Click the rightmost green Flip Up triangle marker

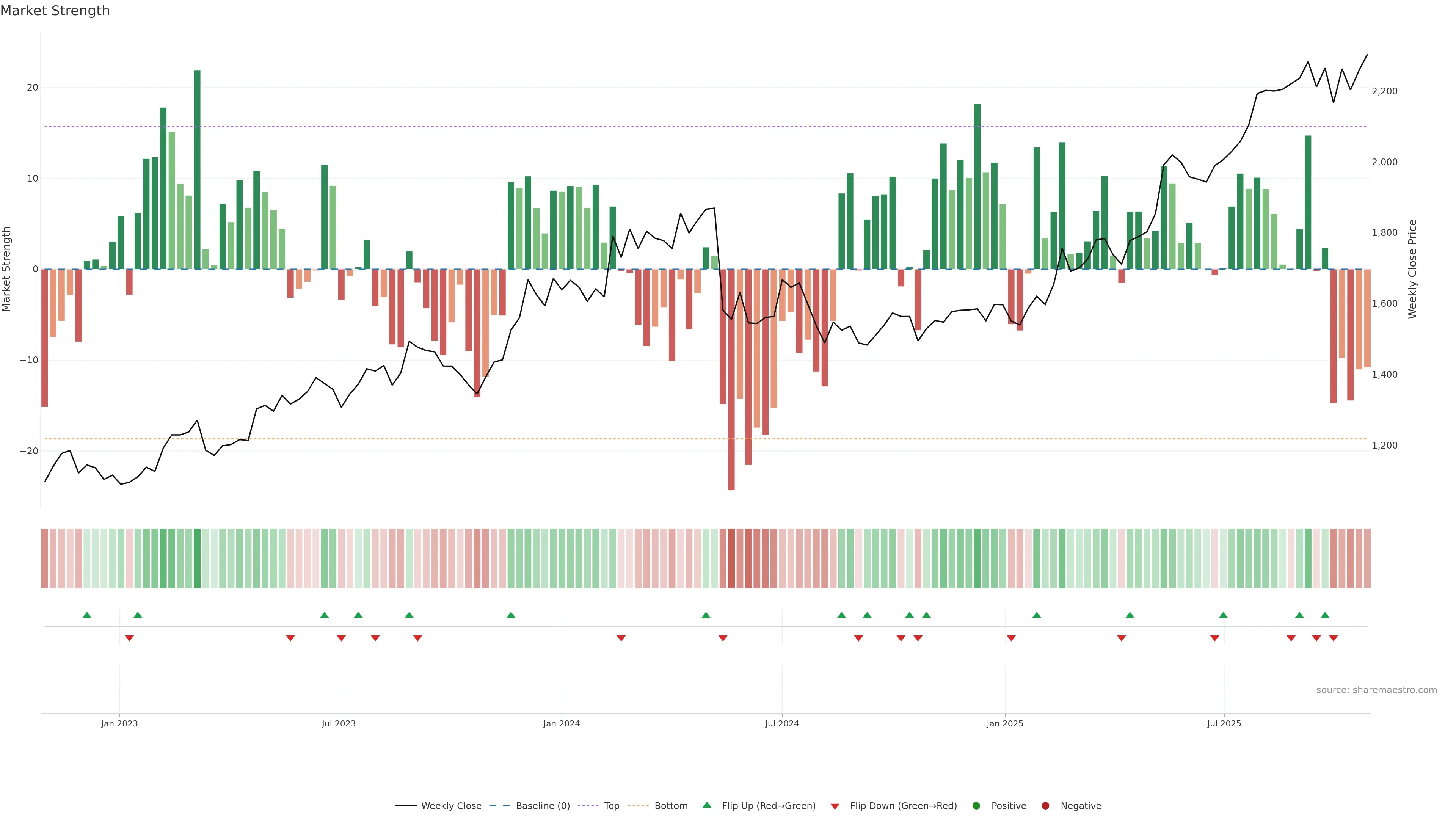(1325, 615)
